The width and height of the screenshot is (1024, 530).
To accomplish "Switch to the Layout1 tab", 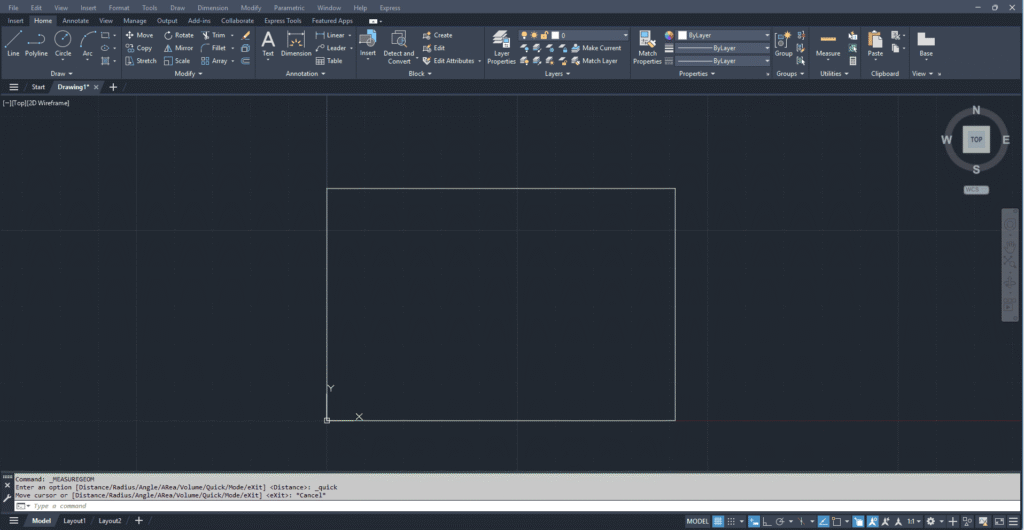I will pos(74,521).
